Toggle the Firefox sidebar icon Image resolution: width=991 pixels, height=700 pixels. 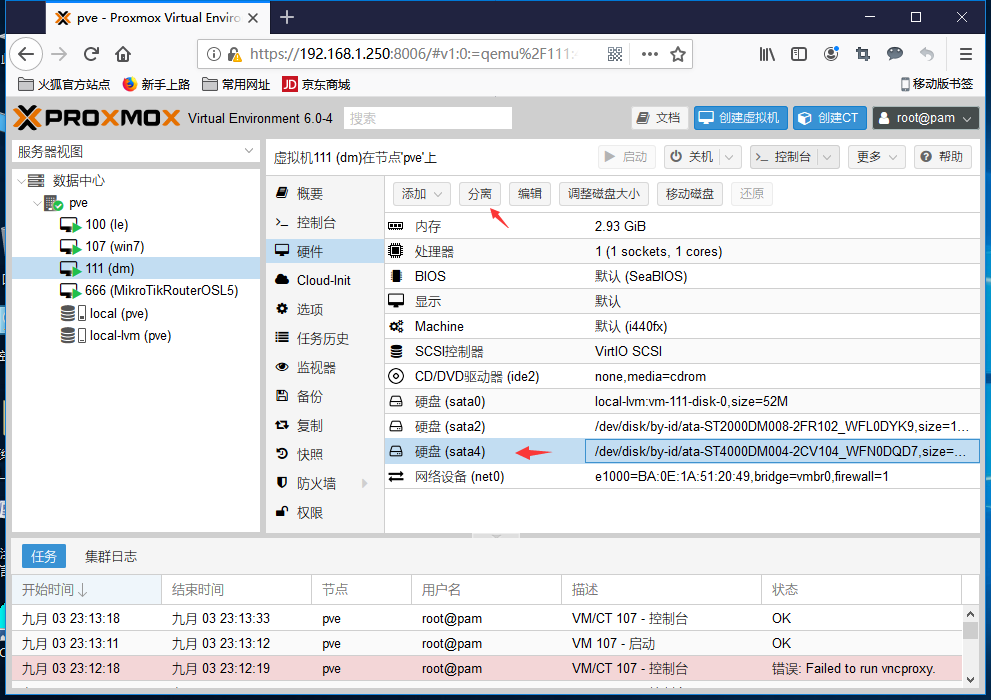(799, 54)
